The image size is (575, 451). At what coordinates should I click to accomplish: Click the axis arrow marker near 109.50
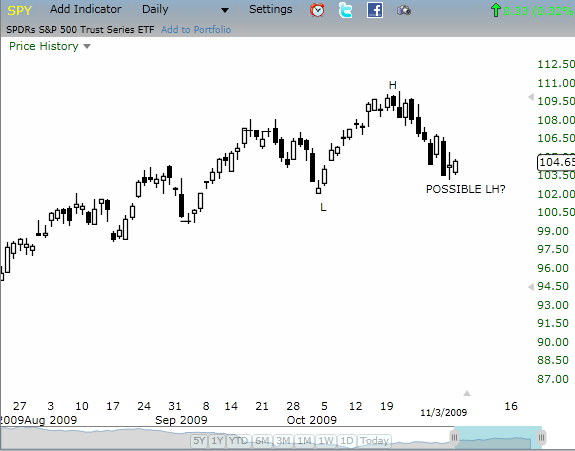point(531,97)
